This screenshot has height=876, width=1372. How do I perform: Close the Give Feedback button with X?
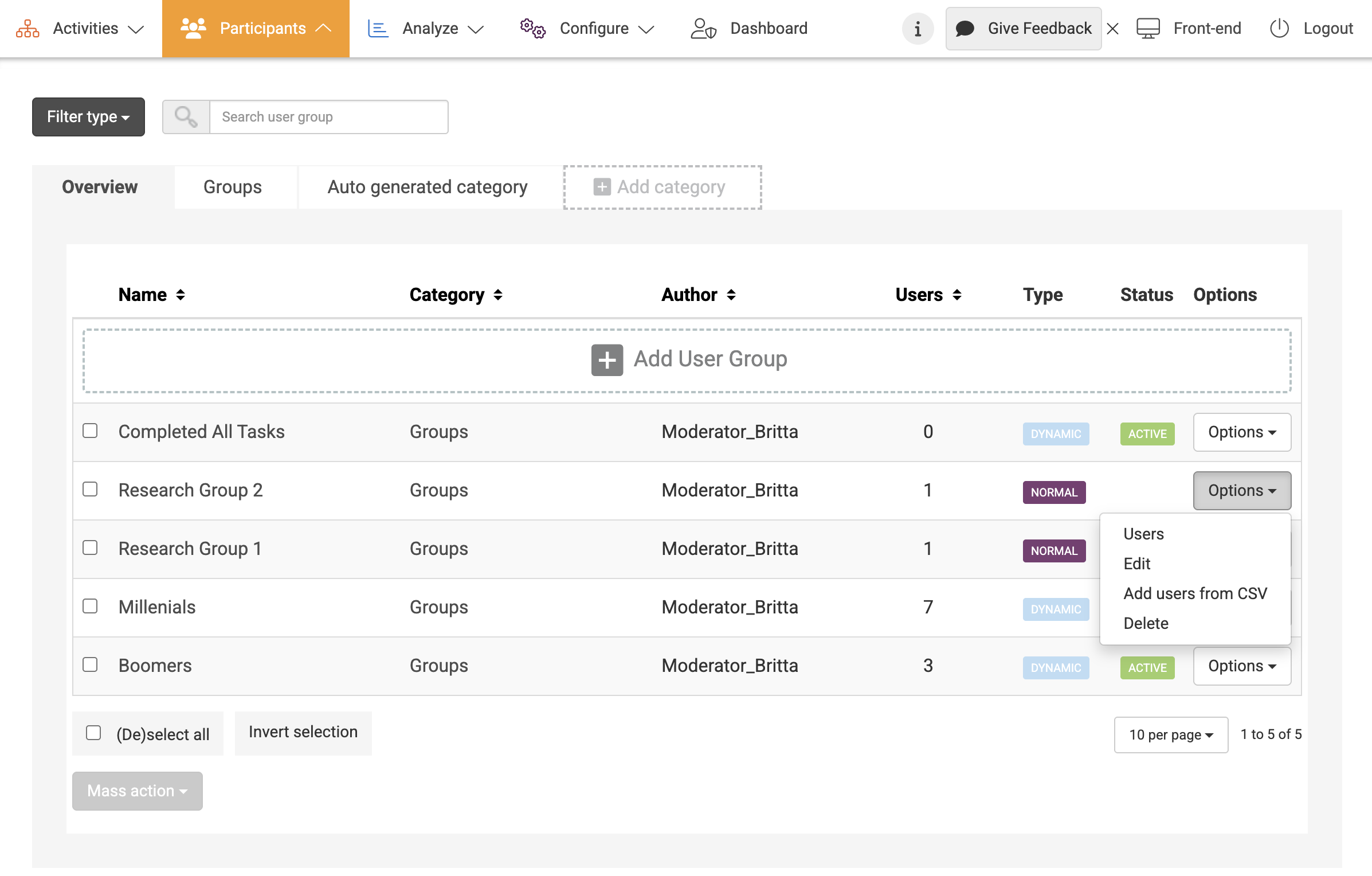point(1113,29)
